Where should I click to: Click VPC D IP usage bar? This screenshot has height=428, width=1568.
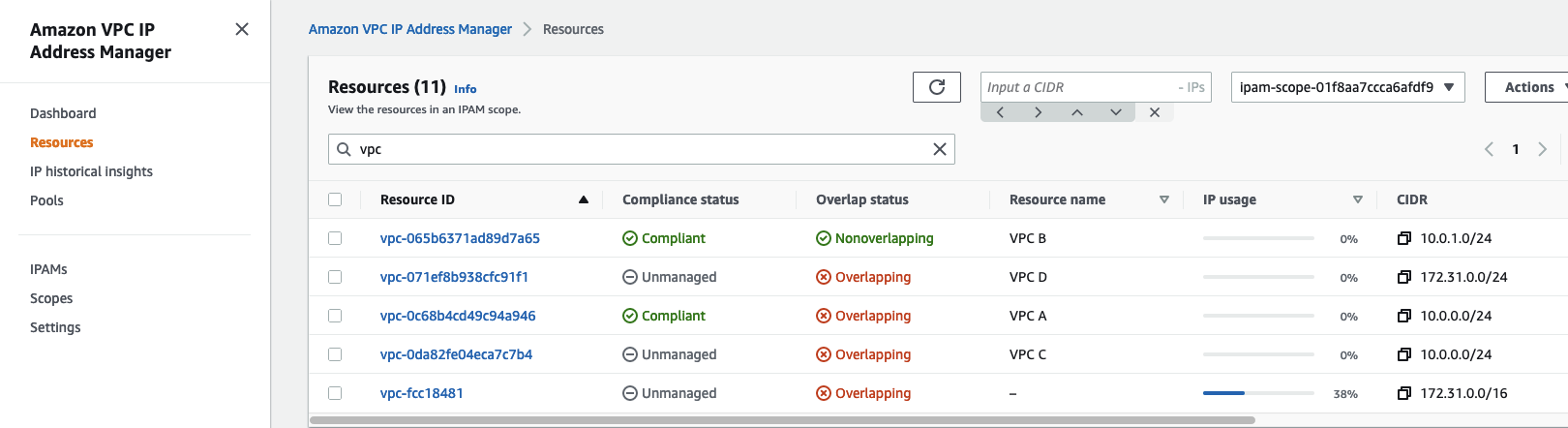pos(1258,277)
